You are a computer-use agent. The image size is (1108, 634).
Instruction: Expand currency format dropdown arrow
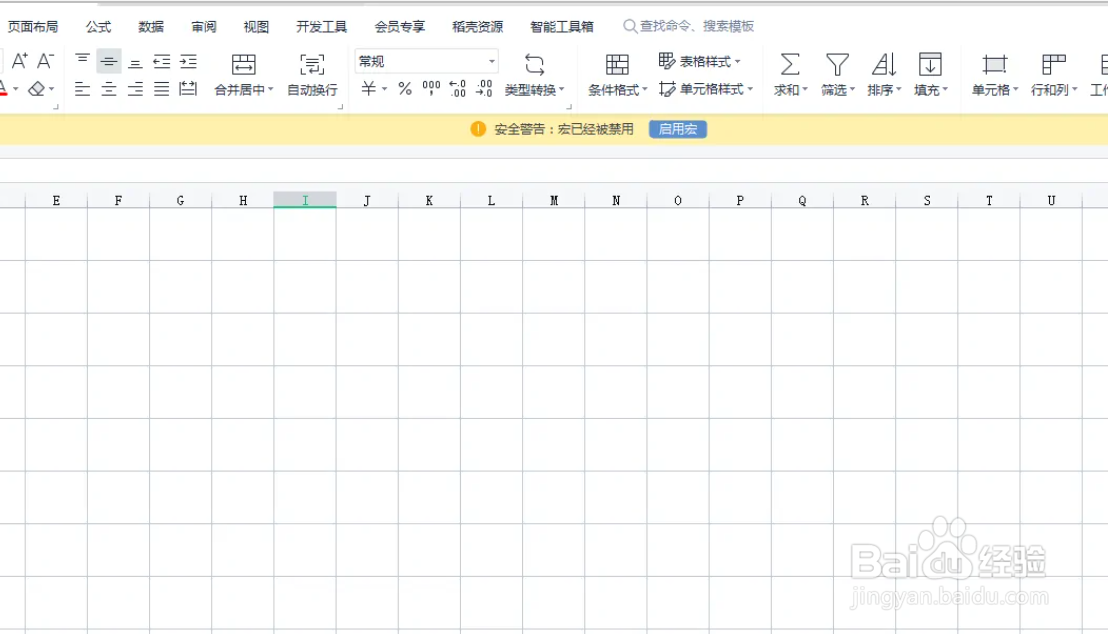[x=385, y=89]
